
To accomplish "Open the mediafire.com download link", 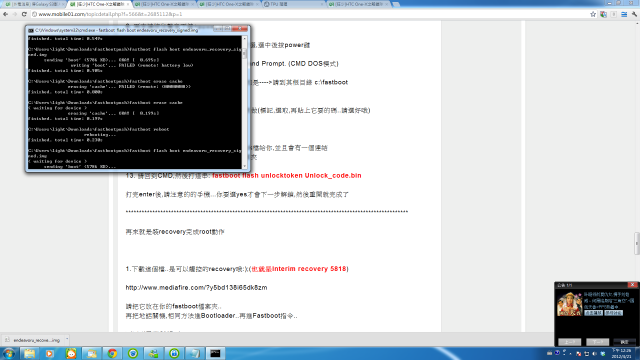I will (x=196, y=287).
